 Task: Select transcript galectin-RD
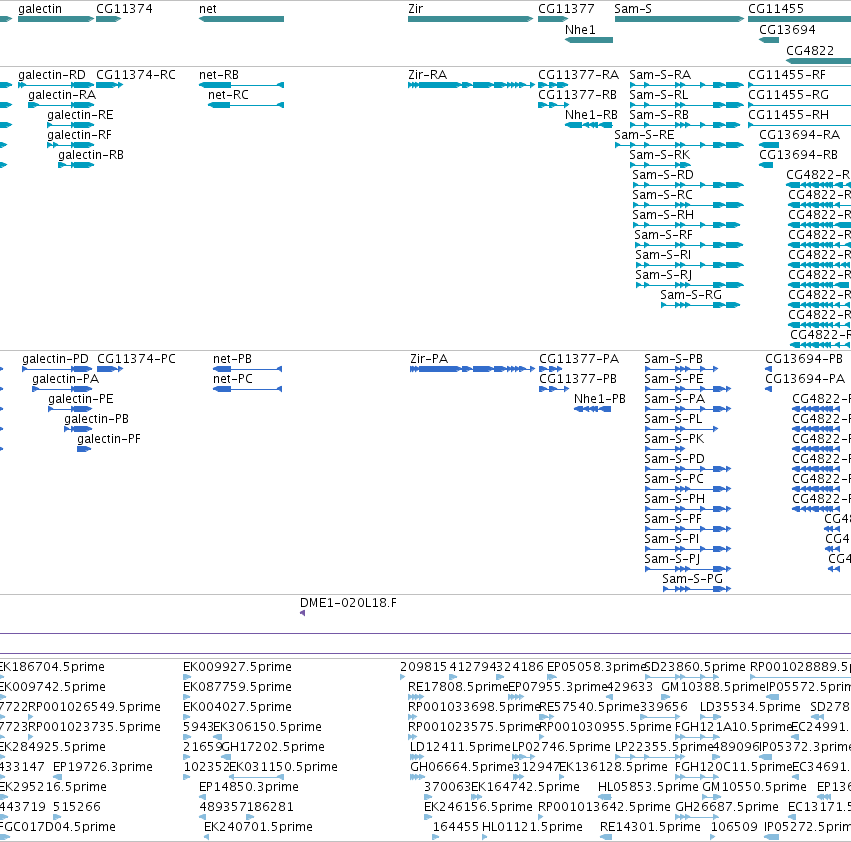pos(56,85)
